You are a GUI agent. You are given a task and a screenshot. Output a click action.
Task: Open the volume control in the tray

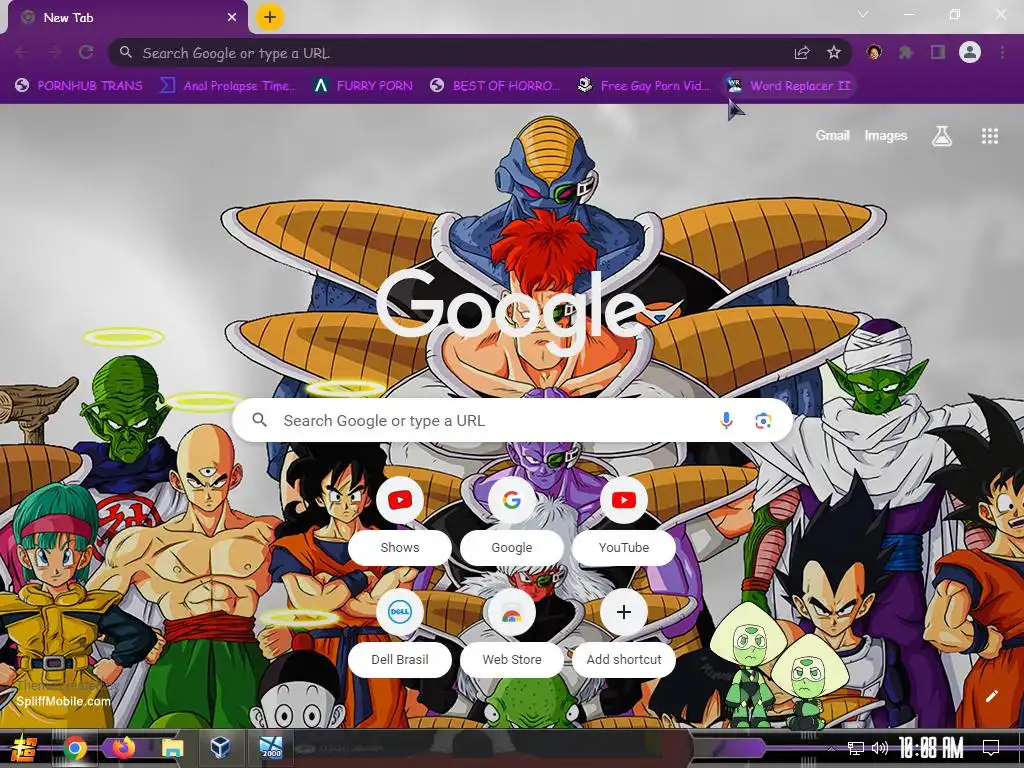880,748
